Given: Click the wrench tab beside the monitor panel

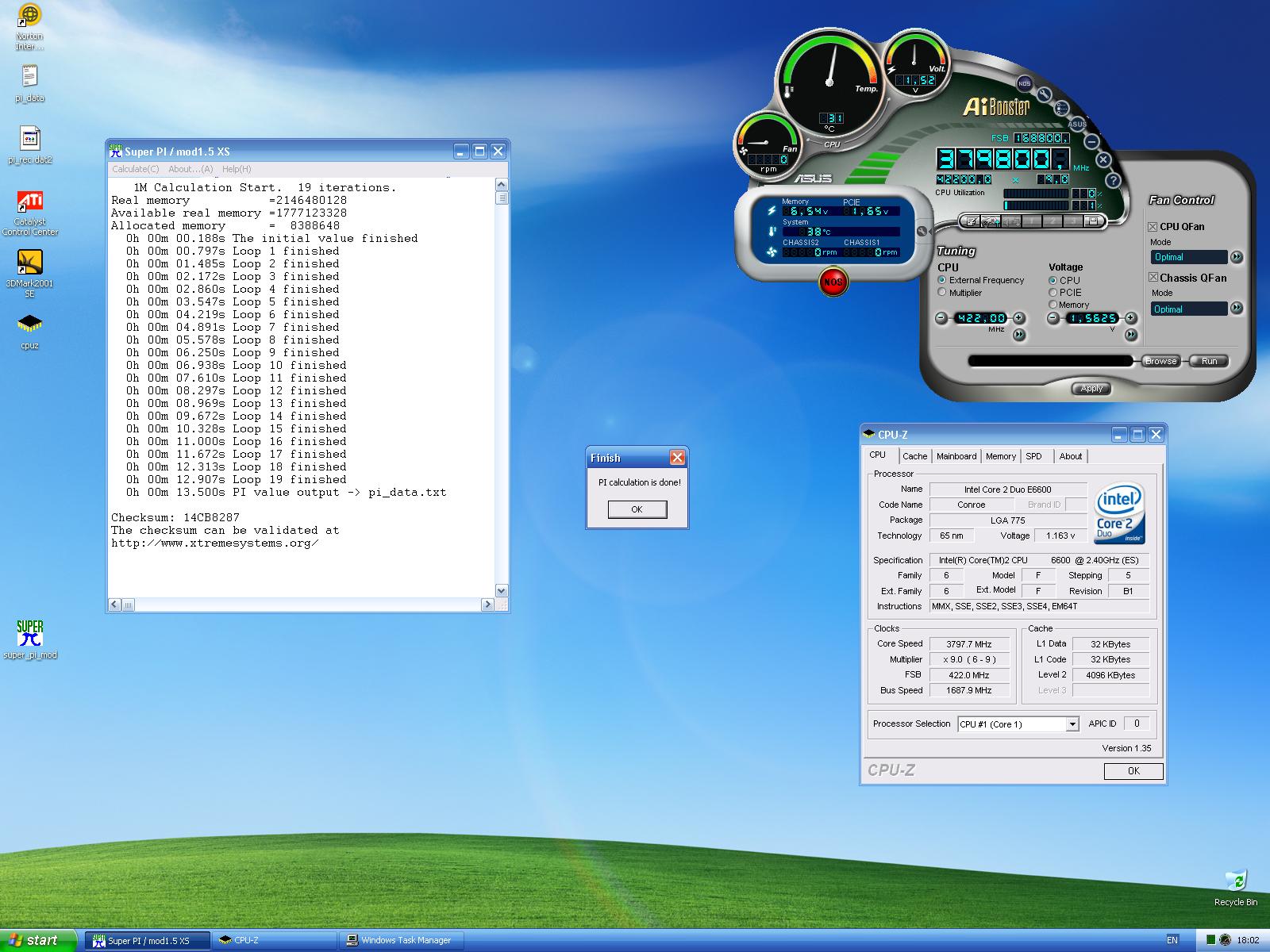Looking at the screenshot, I should [x=922, y=231].
